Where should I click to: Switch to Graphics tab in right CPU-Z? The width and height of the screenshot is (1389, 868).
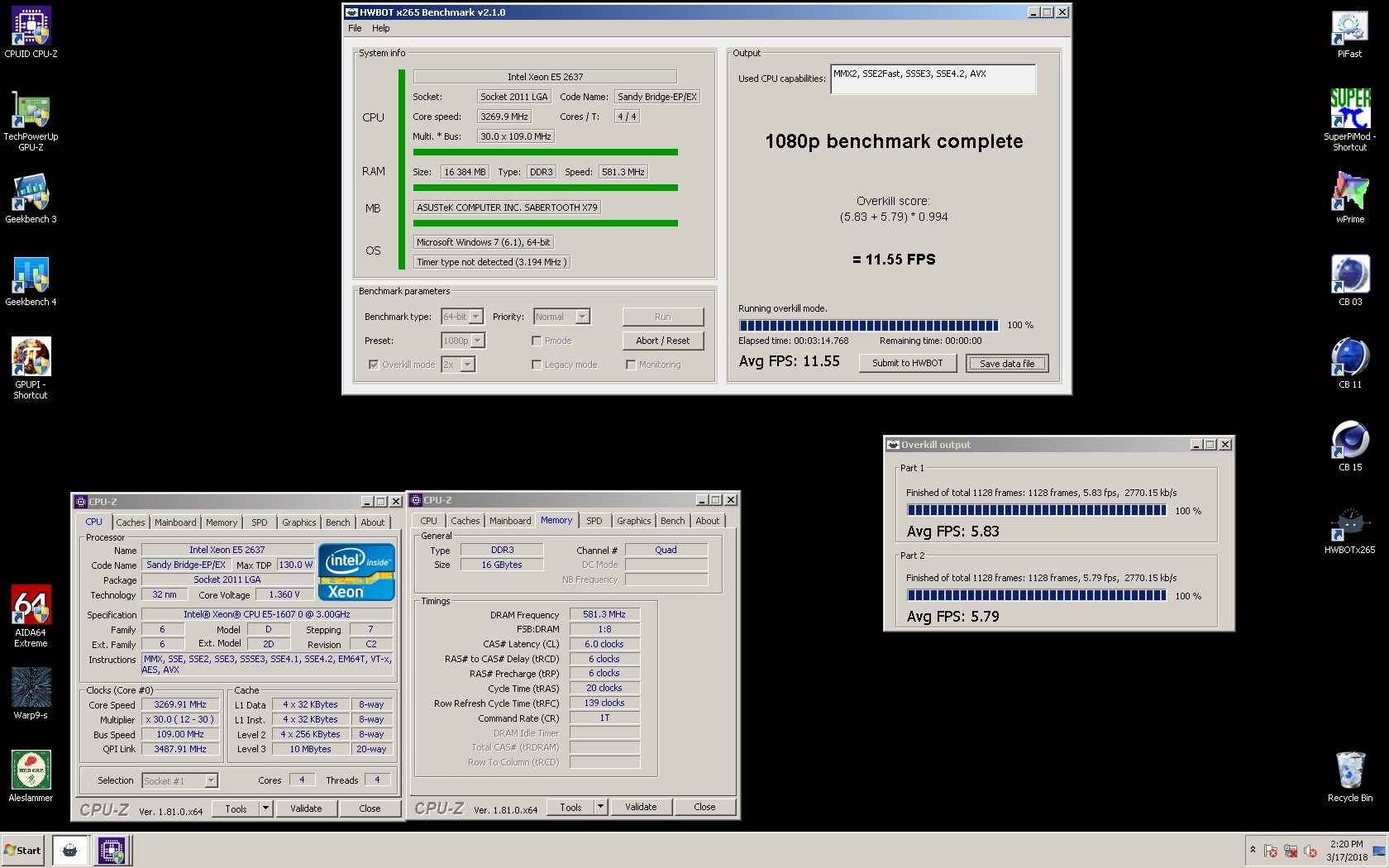click(634, 521)
